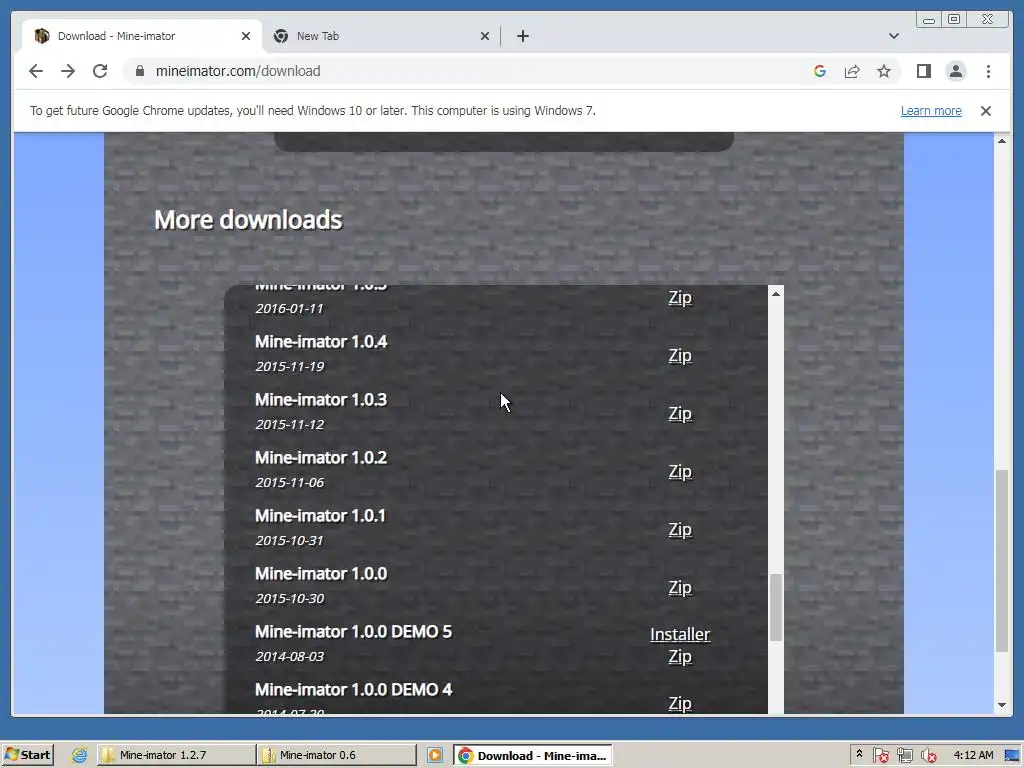The width and height of the screenshot is (1024, 768).
Task: Click the Show desktop button
Action: (1013, 755)
